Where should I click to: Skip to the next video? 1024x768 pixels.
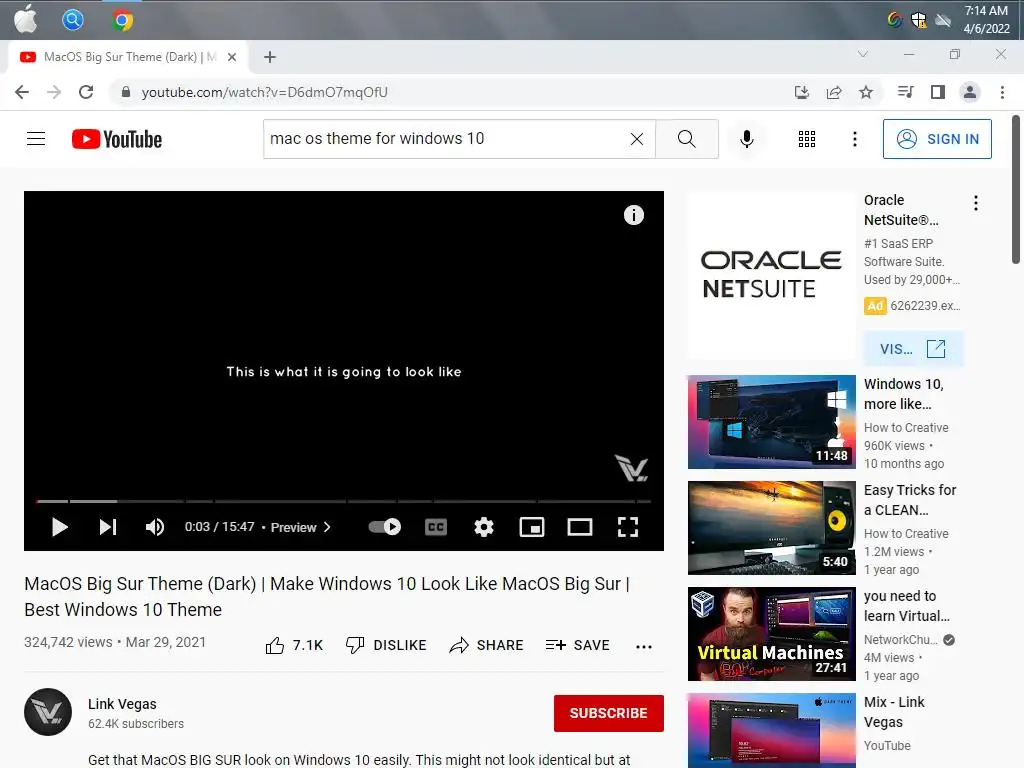pos(108,527)
